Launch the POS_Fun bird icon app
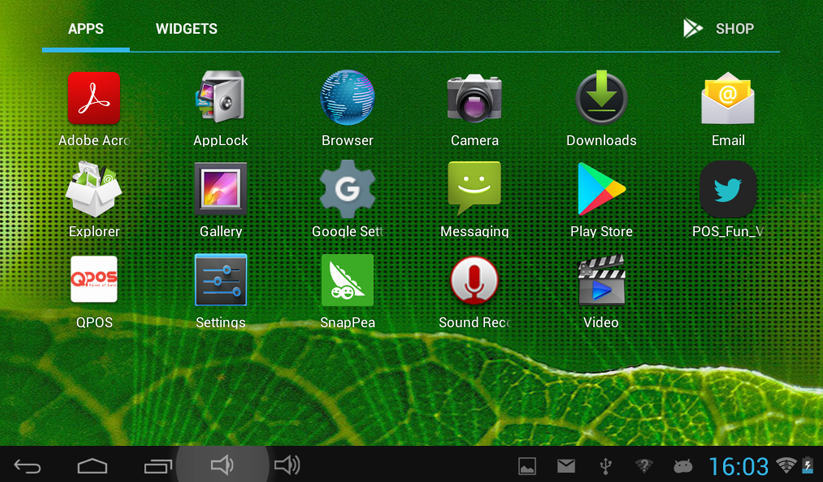Image resolution: width=823 pixels, height=482 pixels. click(x=728, y=189)
